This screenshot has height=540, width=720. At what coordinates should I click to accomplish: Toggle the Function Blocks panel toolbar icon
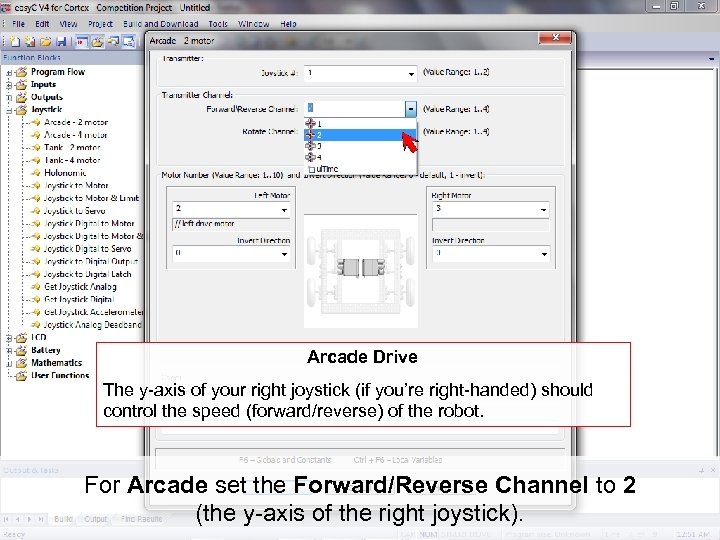click(x=97, y=42)
